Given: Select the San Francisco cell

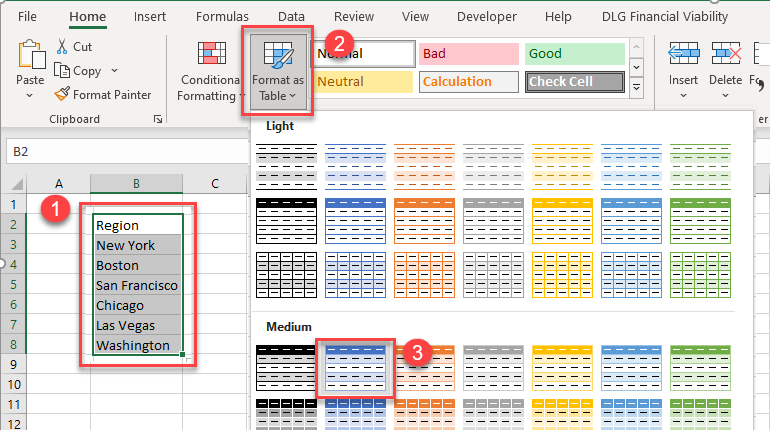Looking at the screenshot, I should tap(136, 285).
